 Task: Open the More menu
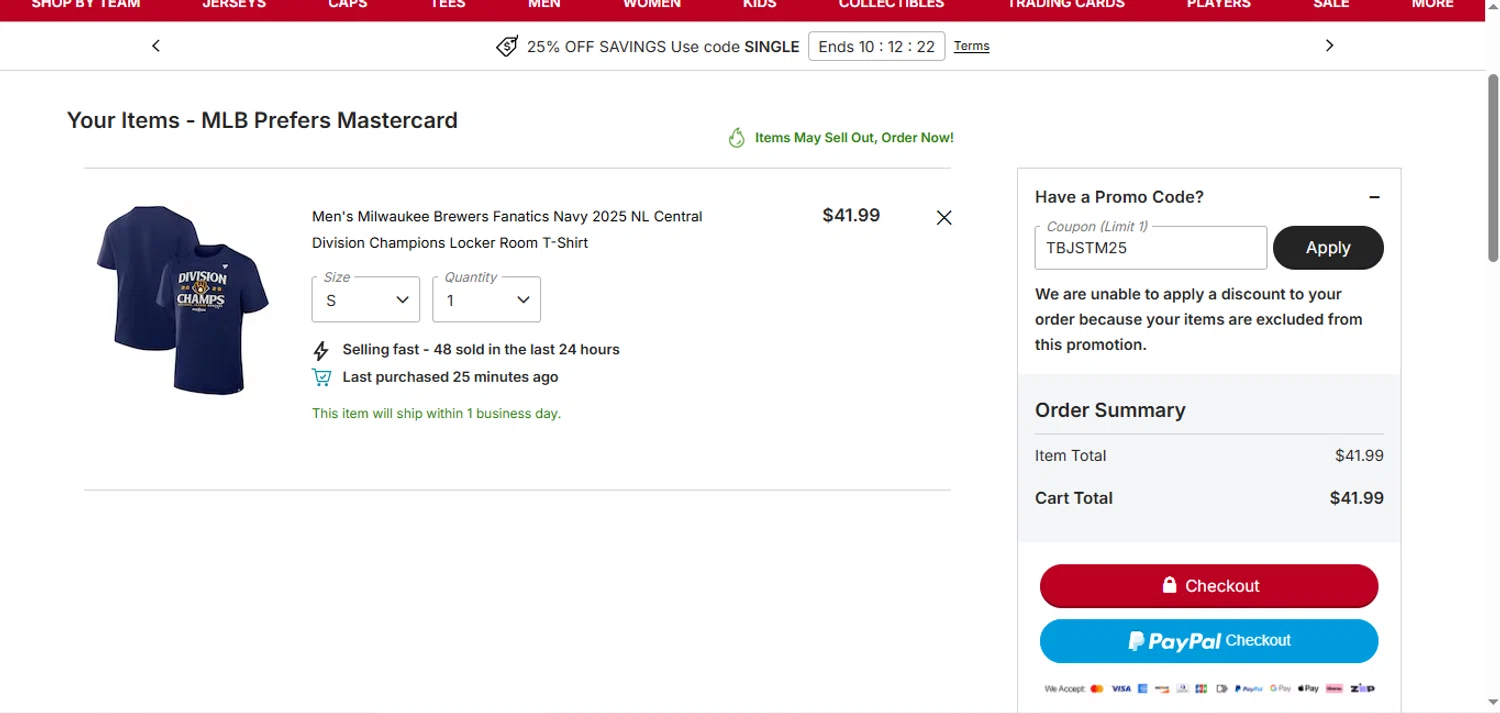(x=1433, y=5)
